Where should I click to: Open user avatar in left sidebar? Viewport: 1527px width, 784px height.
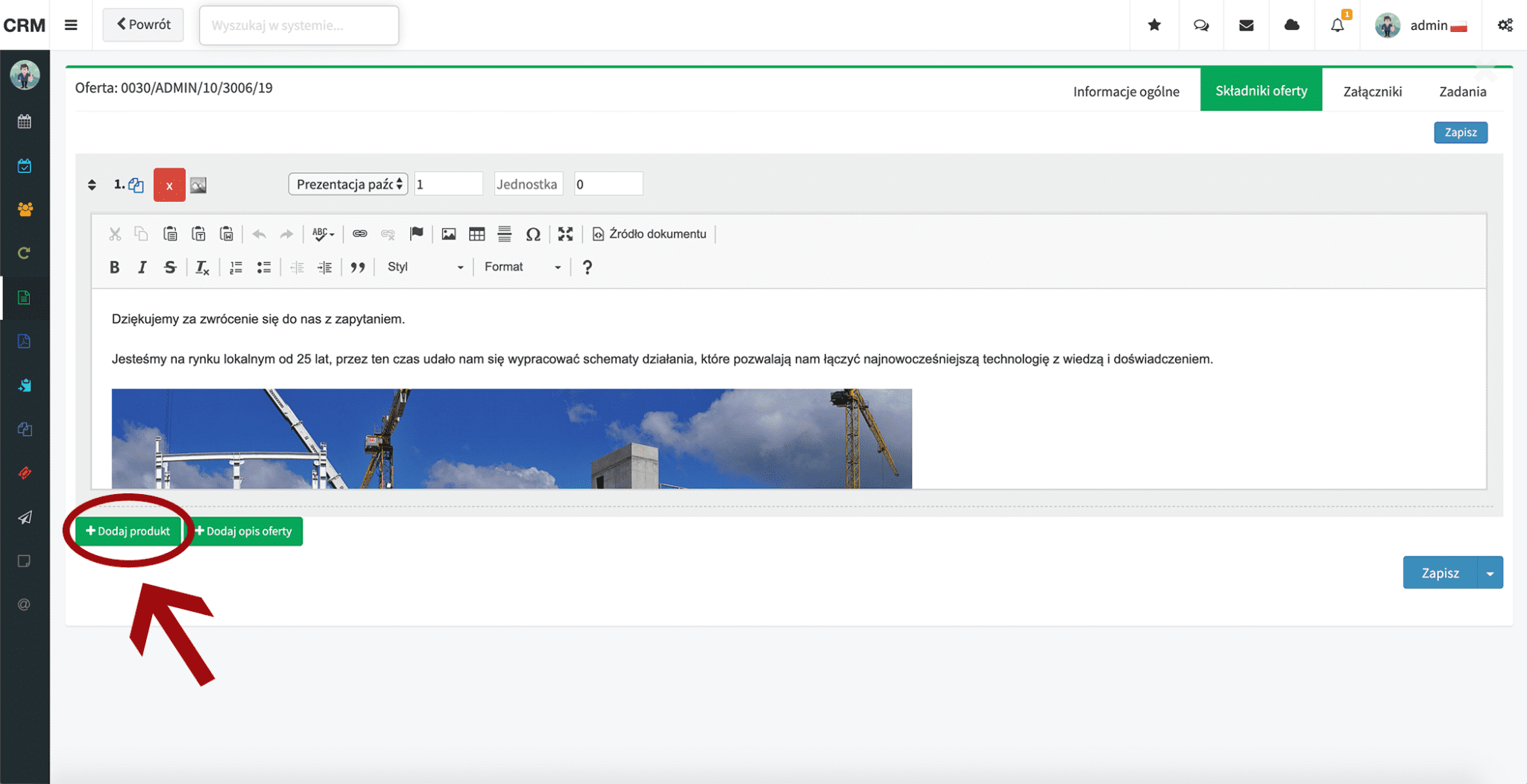pyautogui.click(x=25, y=75)
